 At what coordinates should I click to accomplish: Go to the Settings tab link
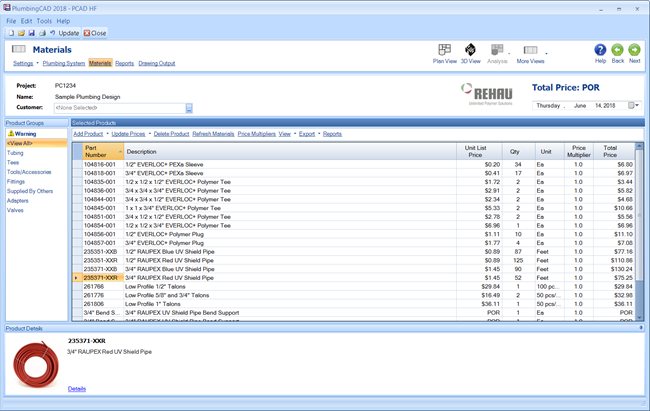point(23,63)
